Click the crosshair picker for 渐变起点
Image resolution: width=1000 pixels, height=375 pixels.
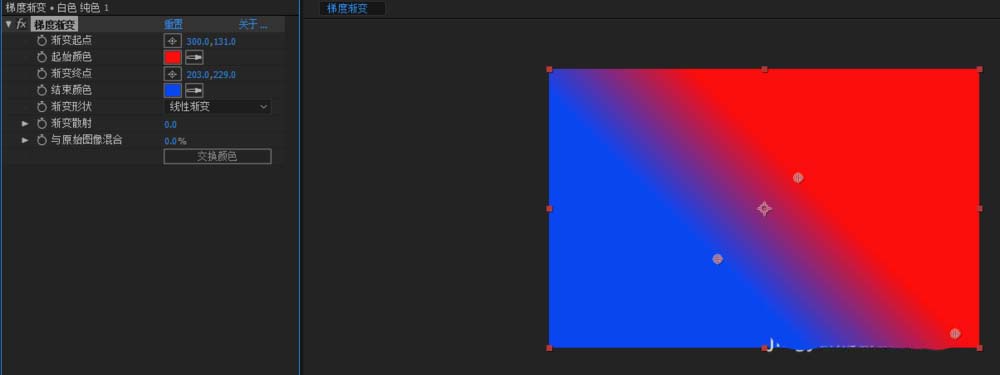(172, 41)
